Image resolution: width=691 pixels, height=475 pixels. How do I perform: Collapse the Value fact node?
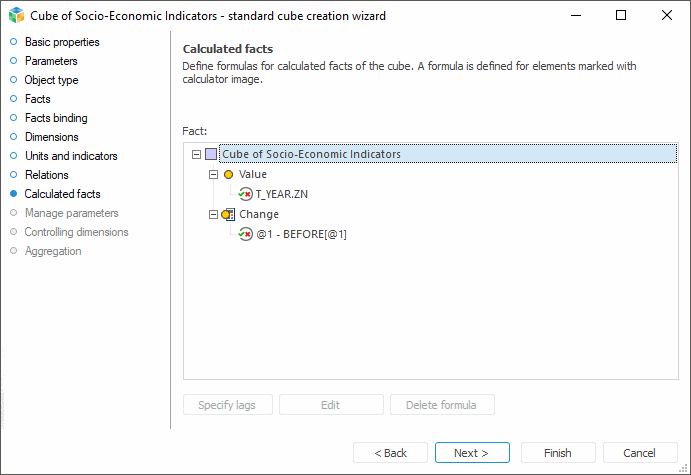pyautogui.click(x=213, y=174)
